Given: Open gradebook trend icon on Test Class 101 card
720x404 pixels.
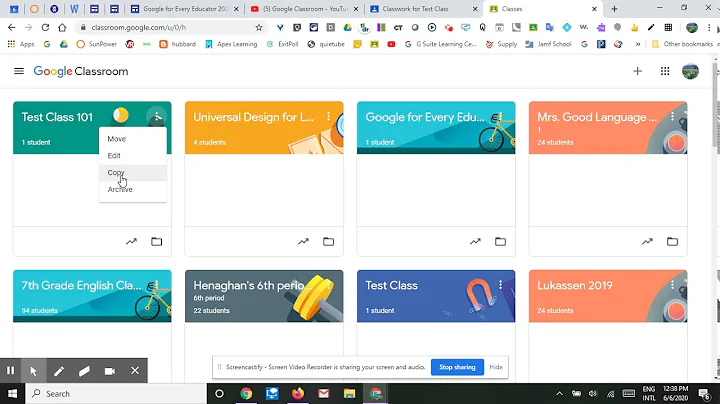Looking at the screenshot, I should coord(131,241).
